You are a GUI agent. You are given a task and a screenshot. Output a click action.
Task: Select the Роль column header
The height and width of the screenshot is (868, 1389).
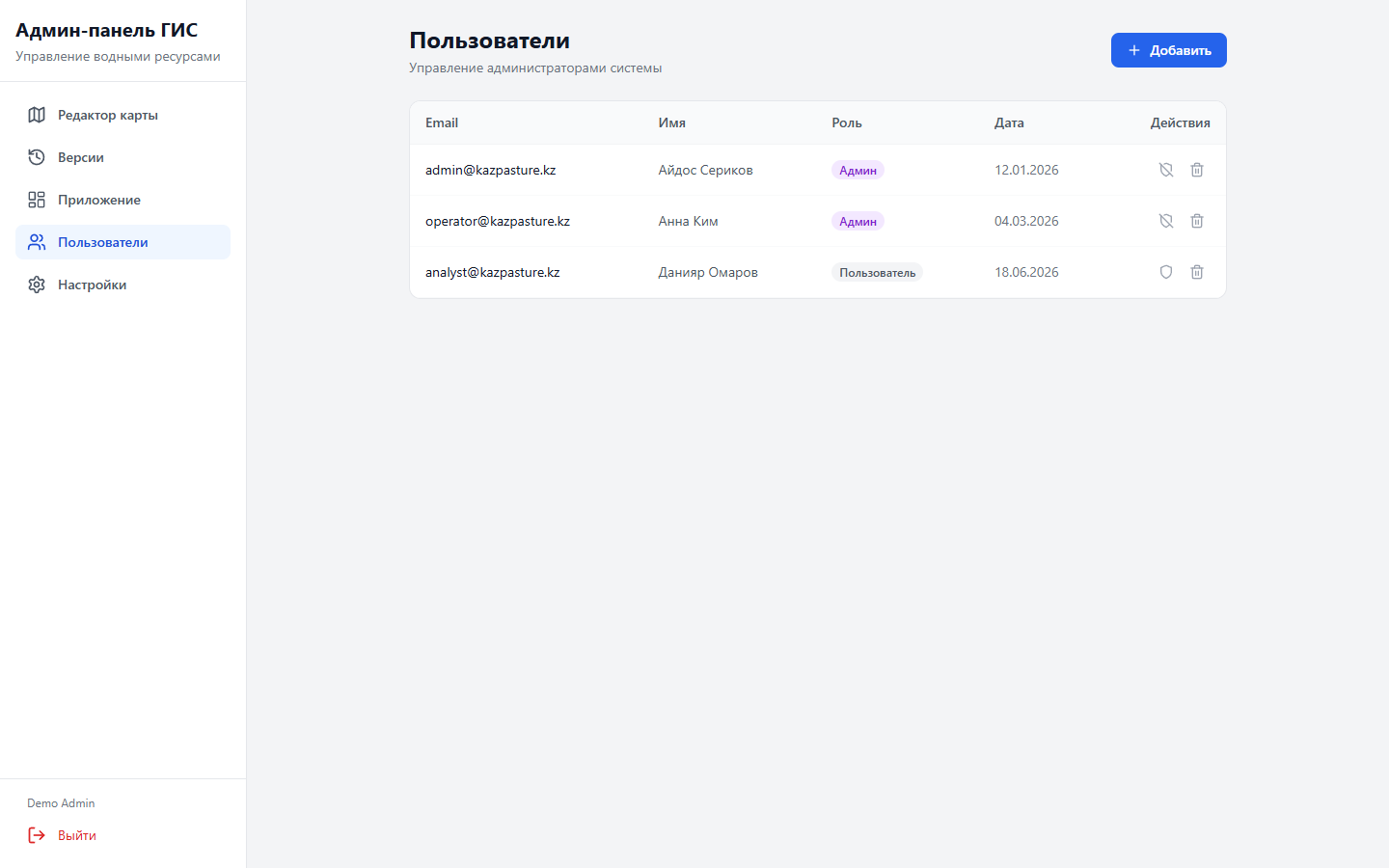point(847,122)
